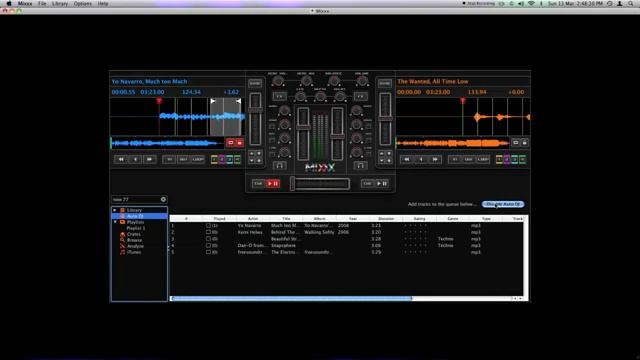
Task: Toggle deck 2 Loop button
Action: (x=483, y=160)
